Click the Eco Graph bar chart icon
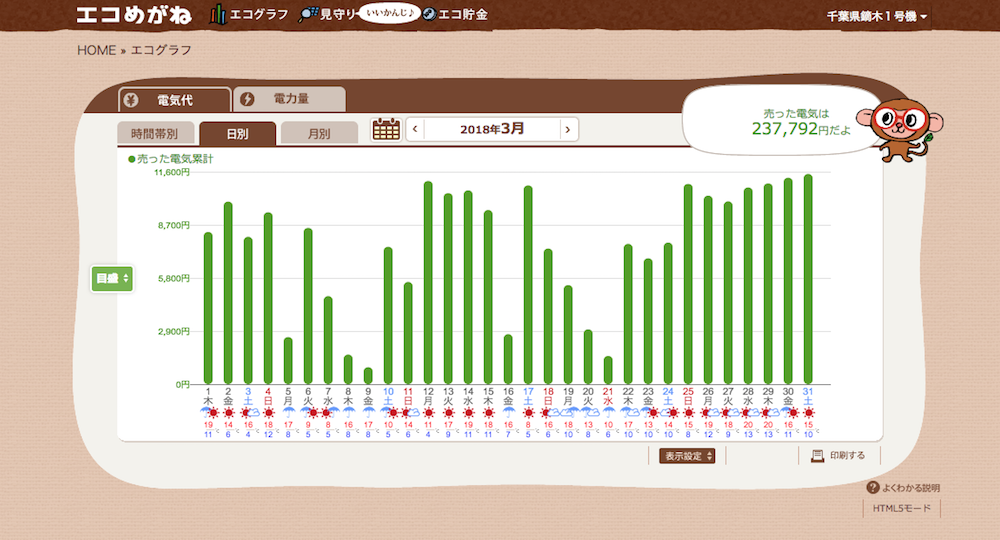Screen dimensions: 1000x540 pos(217,14)
